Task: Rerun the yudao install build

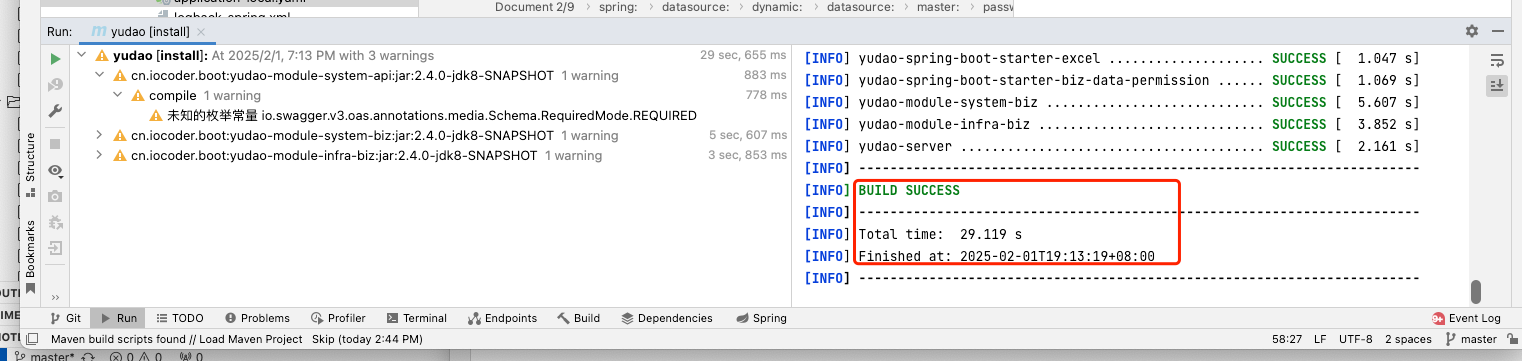Action: (x=55, y=59)
